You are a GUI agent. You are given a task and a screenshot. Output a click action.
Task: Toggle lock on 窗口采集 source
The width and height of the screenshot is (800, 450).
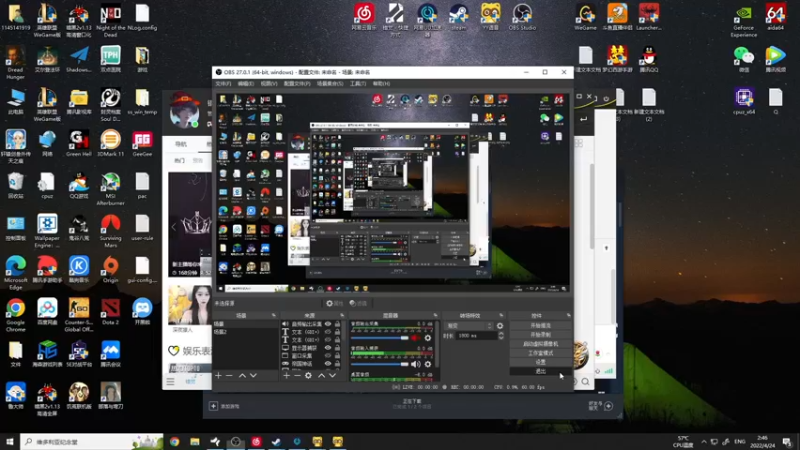pyautogui.click(x=337, y=356)
